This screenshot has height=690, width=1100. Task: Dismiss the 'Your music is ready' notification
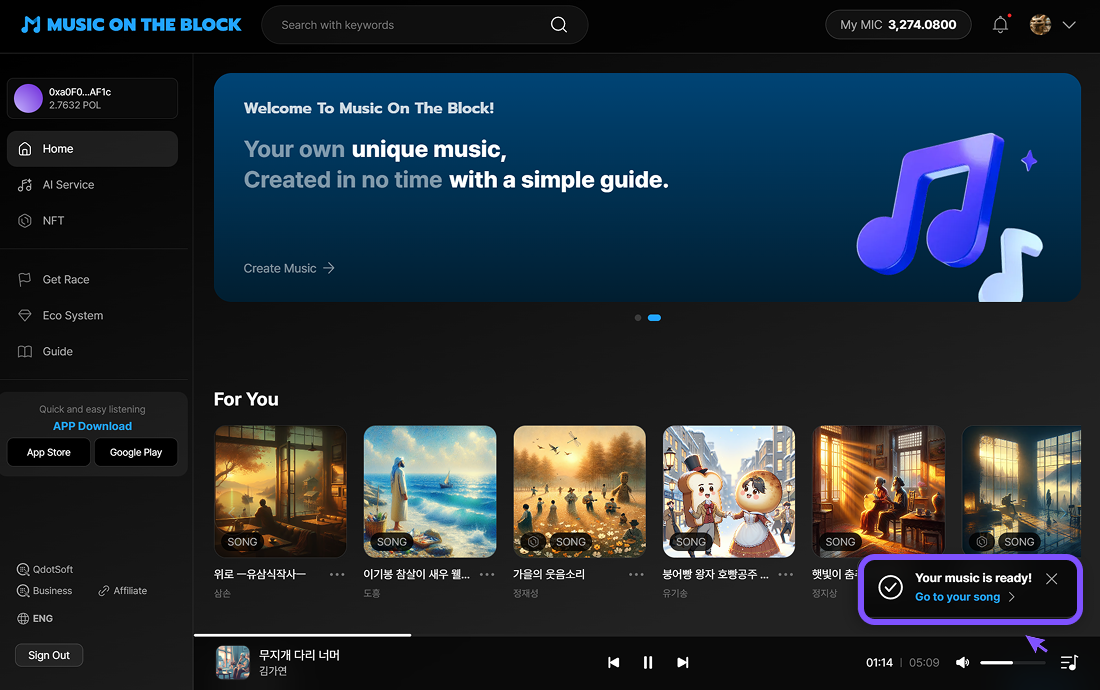tap(1051, 579)
